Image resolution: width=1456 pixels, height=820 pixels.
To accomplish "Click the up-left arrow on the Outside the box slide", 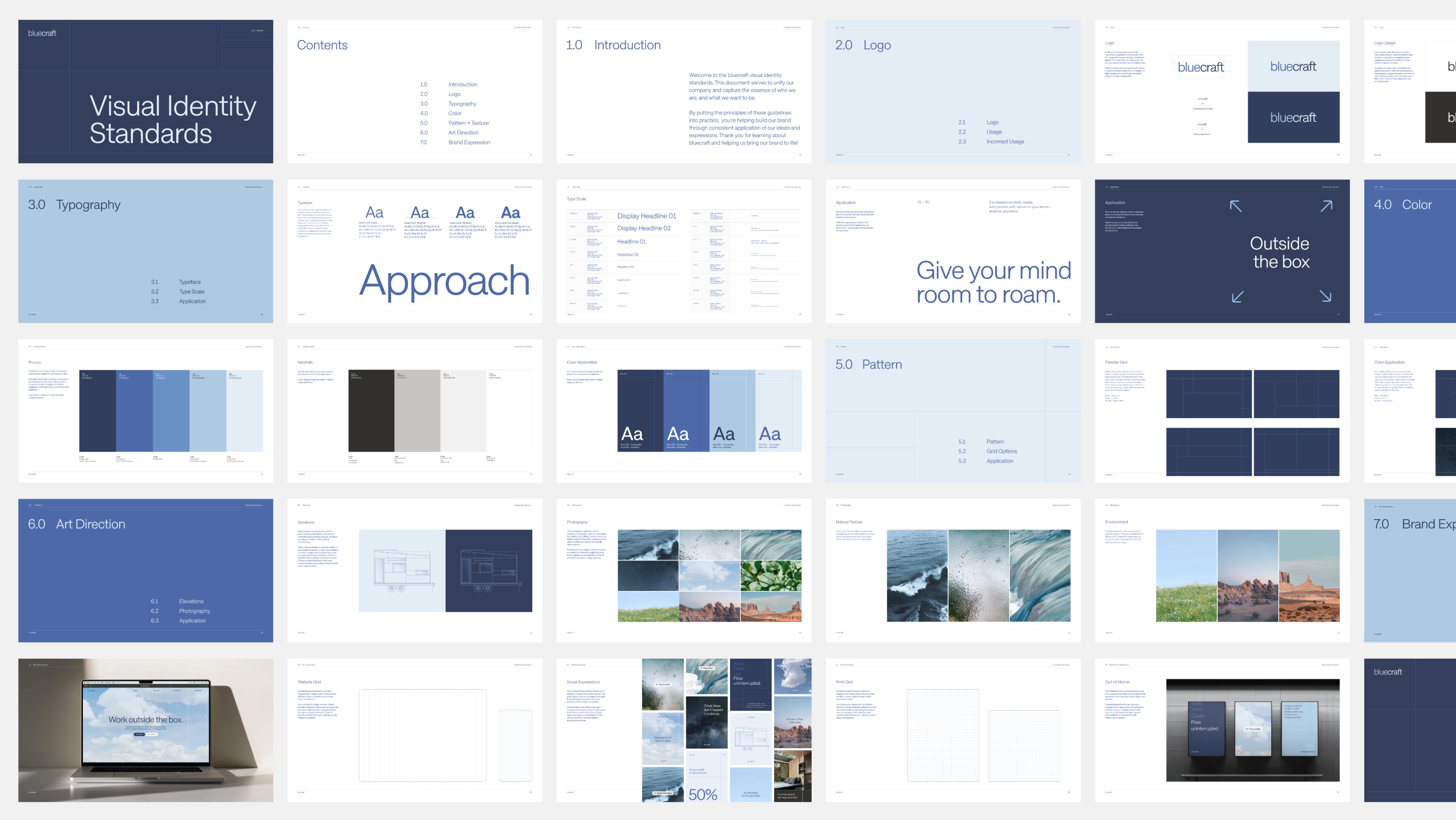I will click(1236, 206).
